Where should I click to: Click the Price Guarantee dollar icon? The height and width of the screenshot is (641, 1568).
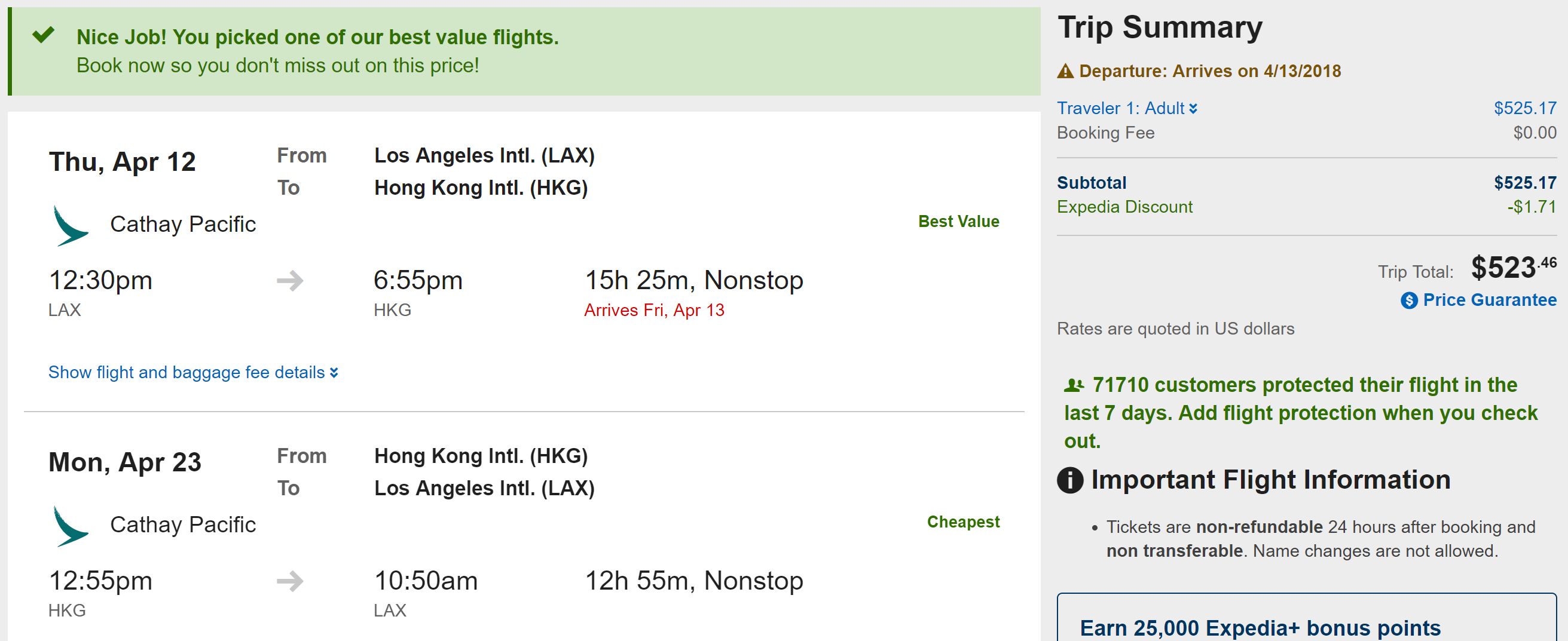[x=1408, y=300]
